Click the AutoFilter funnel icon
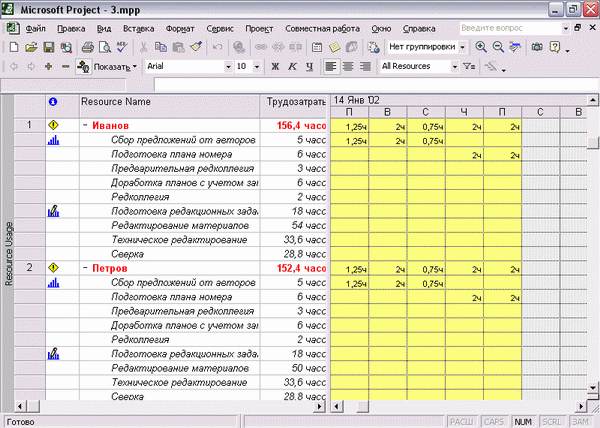 (x=469, y=67)
